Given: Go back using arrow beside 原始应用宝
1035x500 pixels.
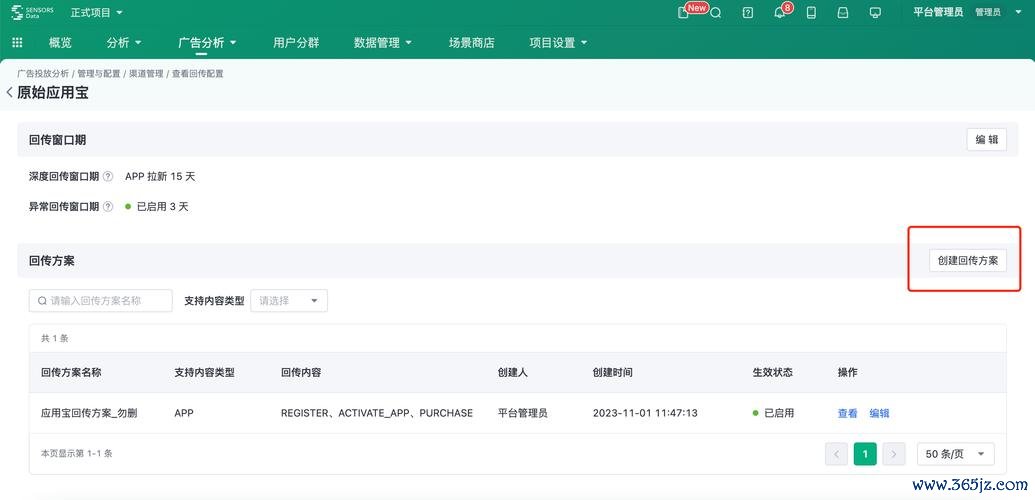Looking at the screenshot, I should pyautogui.click(x=9, y=92).
